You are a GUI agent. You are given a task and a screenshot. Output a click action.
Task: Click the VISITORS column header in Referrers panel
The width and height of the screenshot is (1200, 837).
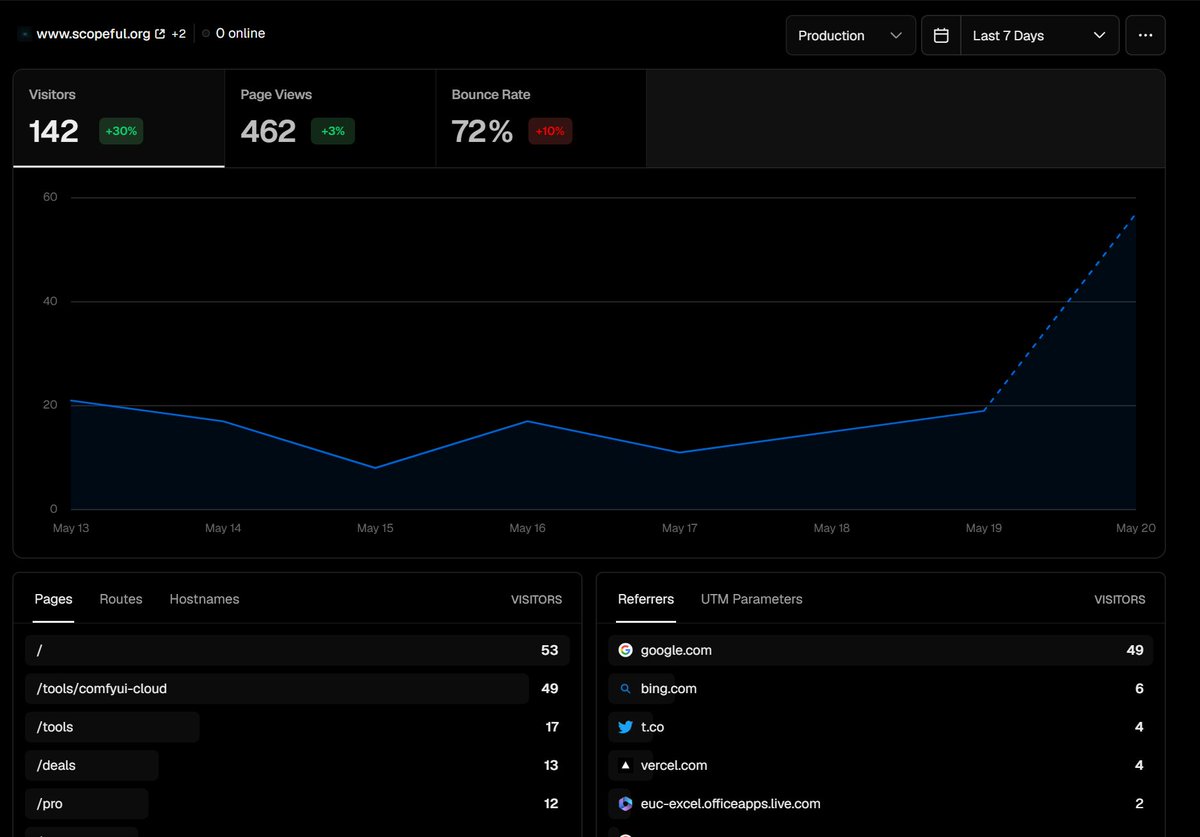coord(1120,600)
